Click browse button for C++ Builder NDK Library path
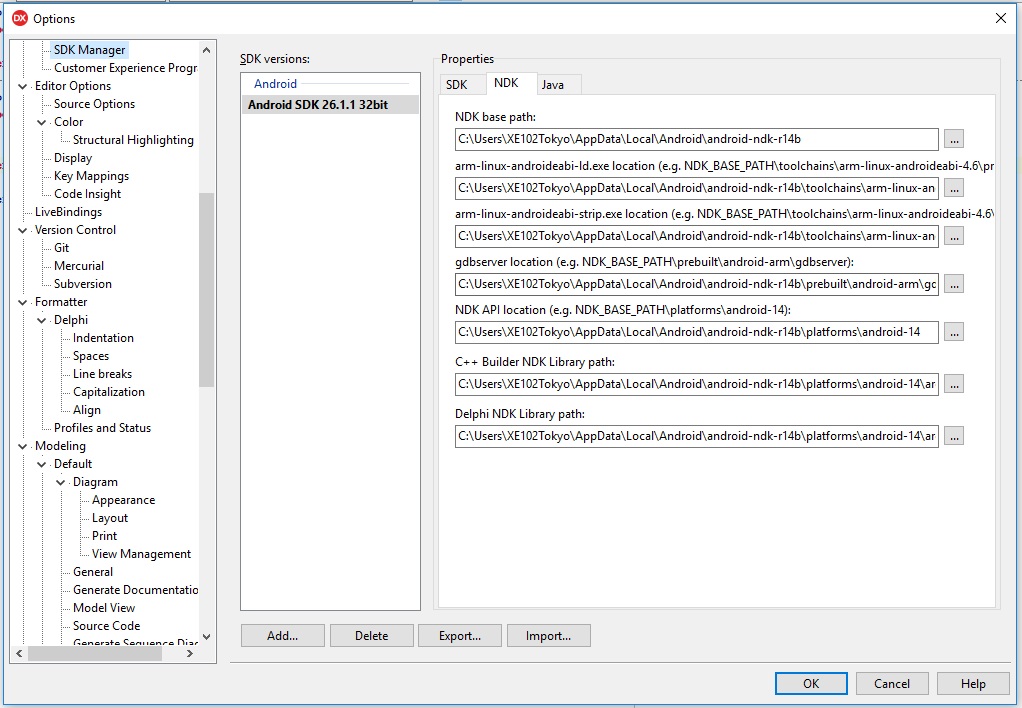Viewport: 1022px width, 708px height. click(953, 384)
